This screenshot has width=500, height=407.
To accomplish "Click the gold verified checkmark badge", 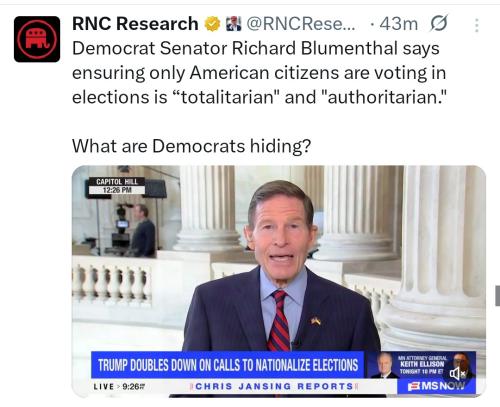I will [212, 24].
